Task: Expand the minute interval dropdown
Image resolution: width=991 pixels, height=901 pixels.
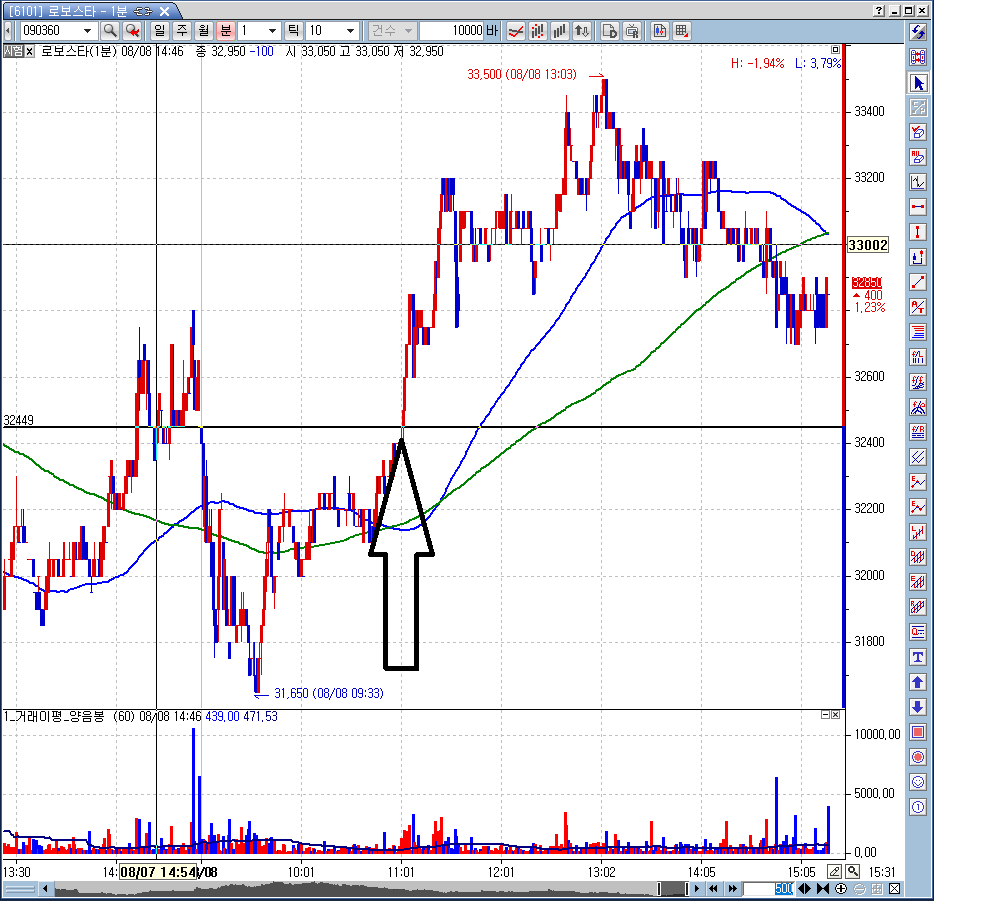Action: click(271, 31)
